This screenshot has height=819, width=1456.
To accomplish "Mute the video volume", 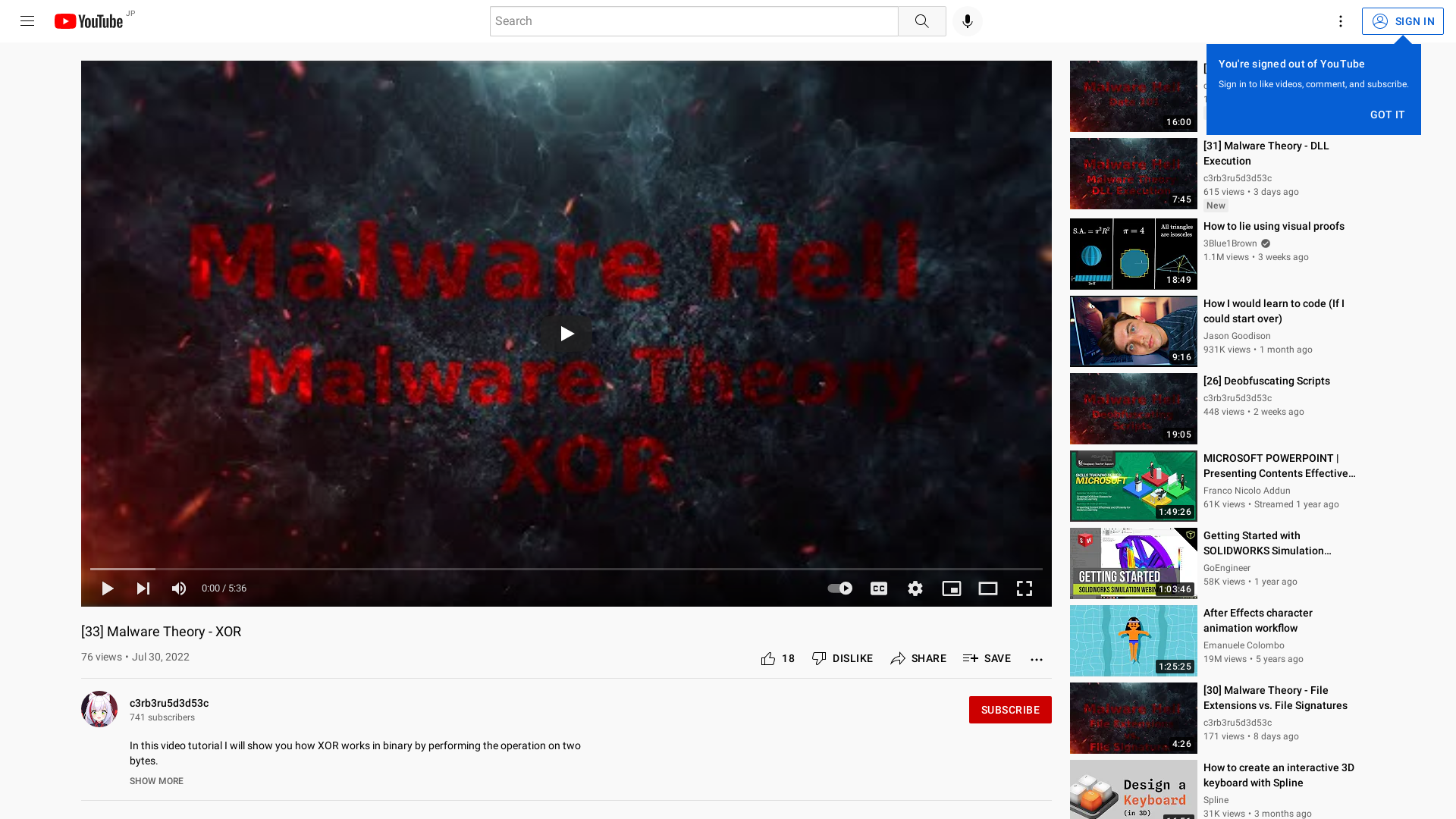I will pyautogui.click(x=178, y=588).
